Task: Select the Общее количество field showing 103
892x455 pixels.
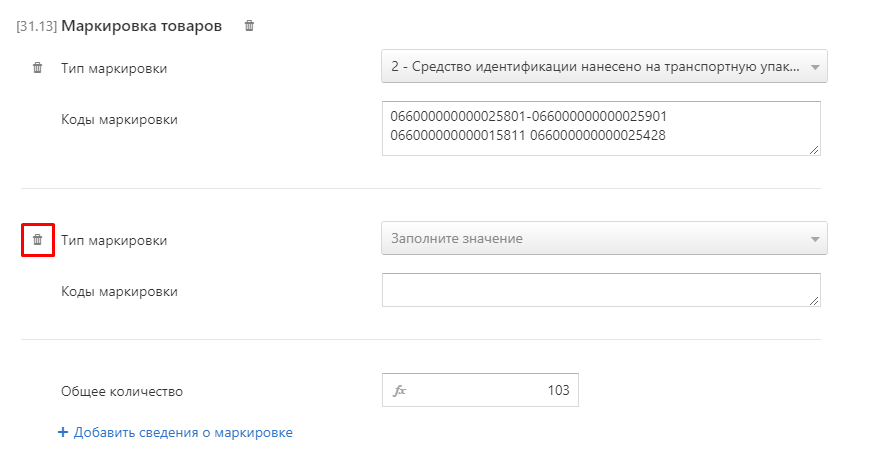Action: coord(480,390)
